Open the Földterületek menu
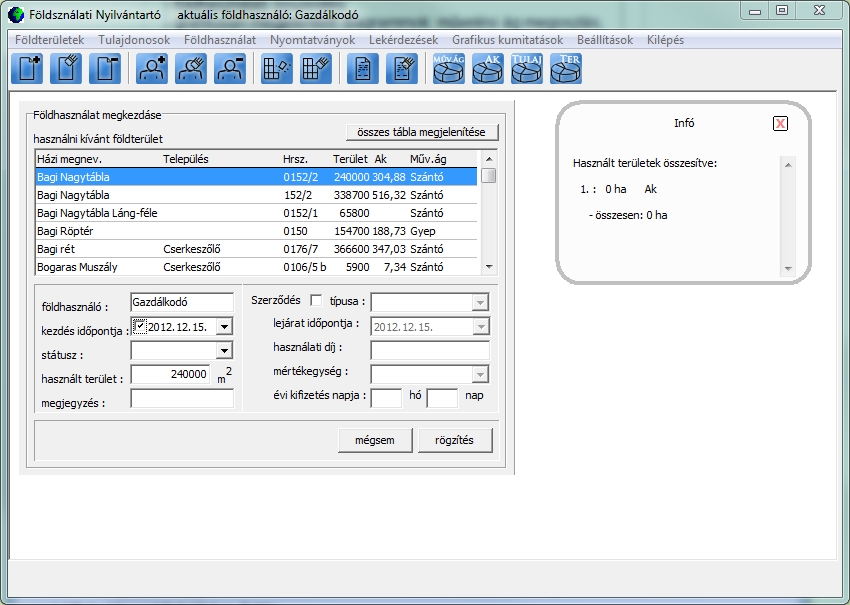Viewport: 850px width, 605px height. coord(49,40)
